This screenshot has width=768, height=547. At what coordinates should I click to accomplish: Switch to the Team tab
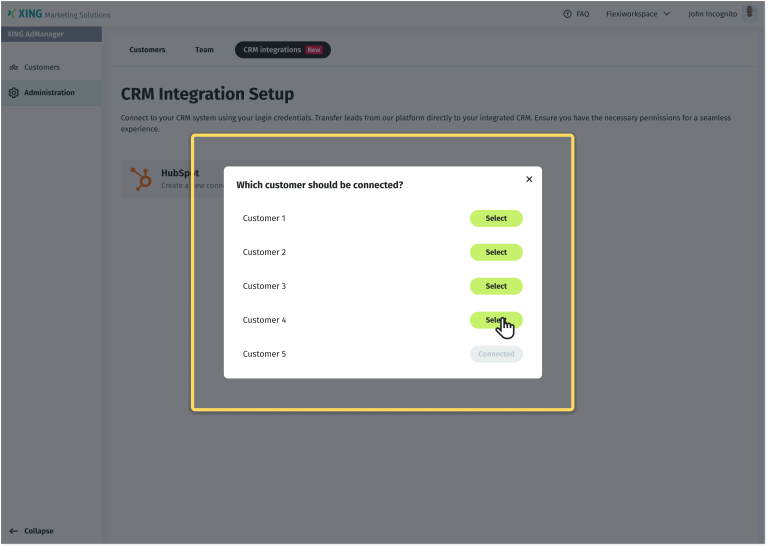pos(204,50)
